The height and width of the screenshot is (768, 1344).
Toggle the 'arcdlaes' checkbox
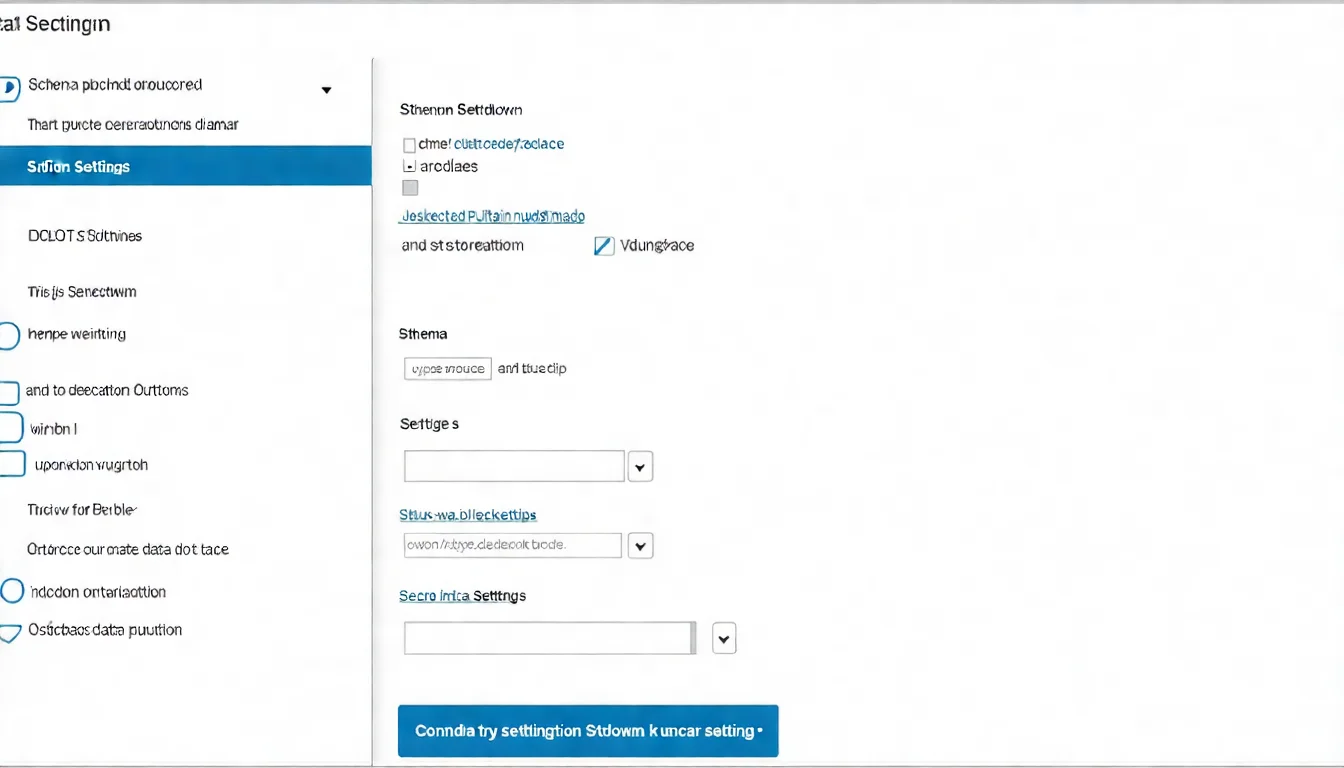[409, 166]
